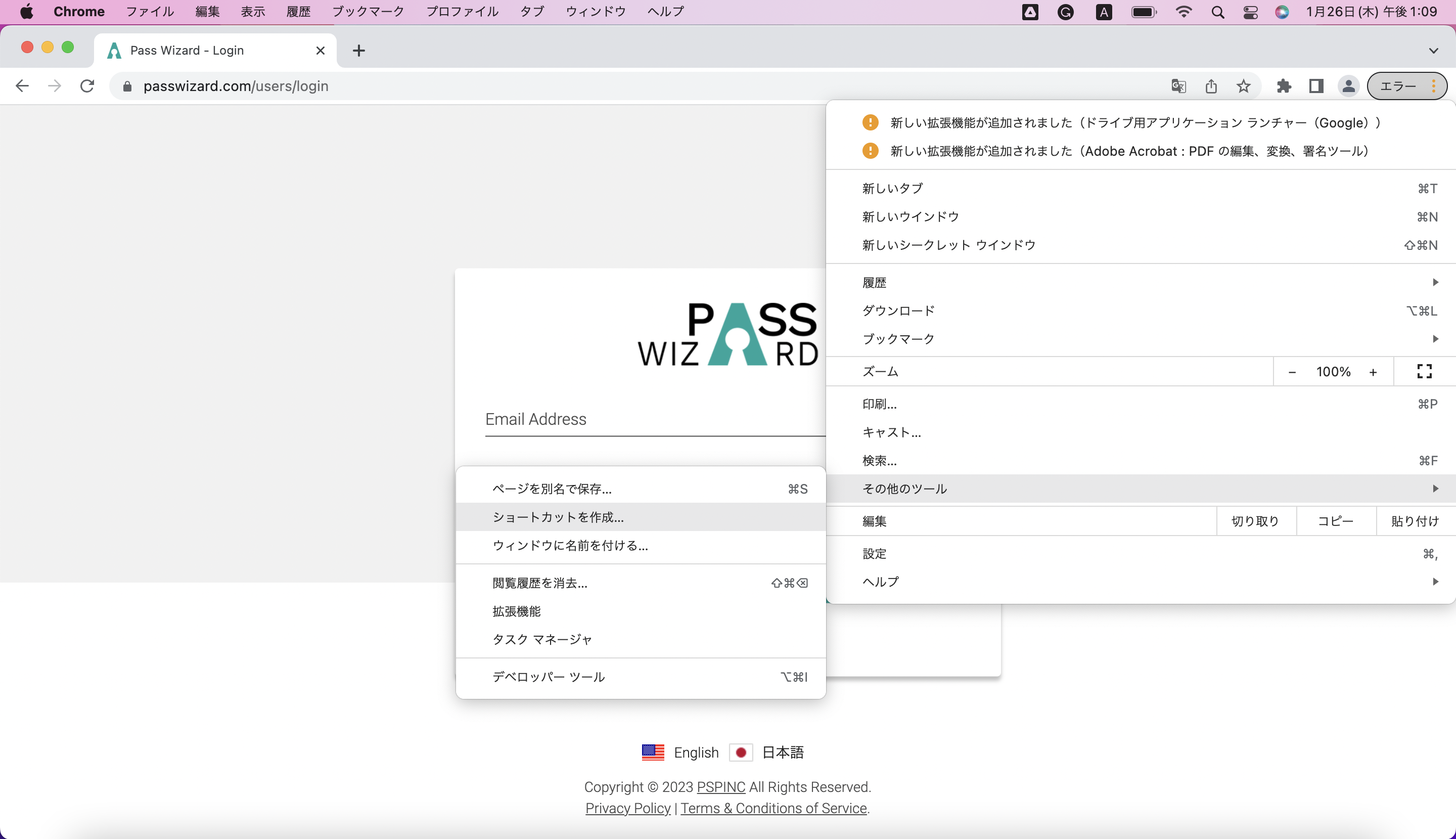This screenshot has height=839, width=1456.
Task: Select ショートカットを作成 (Create shortcut) menu item
Action: (558, 517)
